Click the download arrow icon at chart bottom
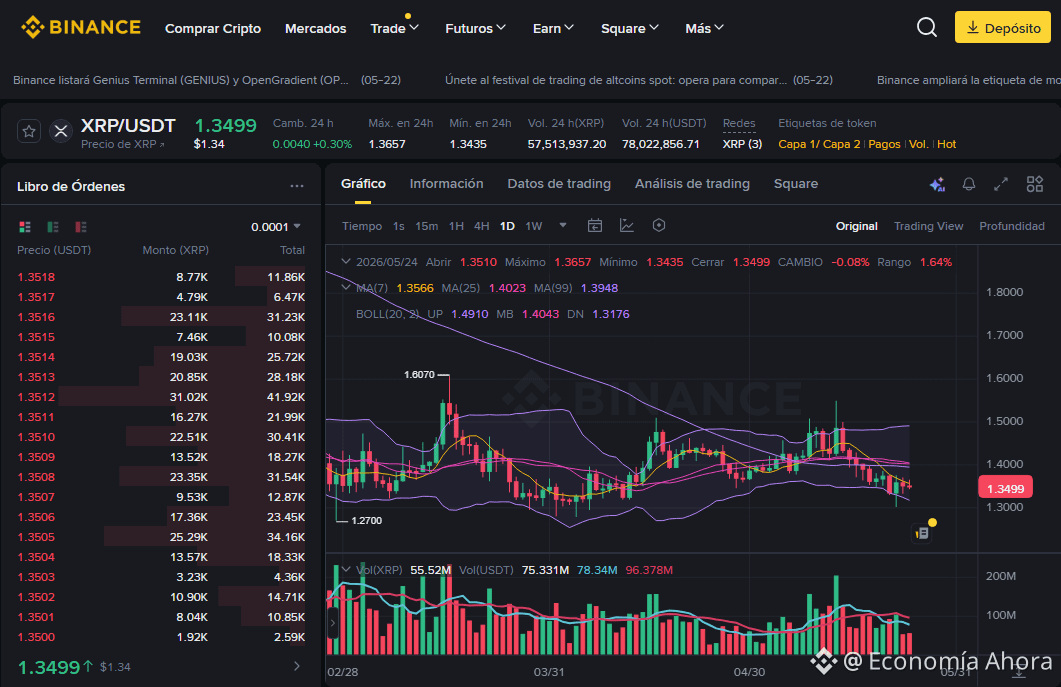Viewport: 1061px width, 687px height. tap(1018, 671)
